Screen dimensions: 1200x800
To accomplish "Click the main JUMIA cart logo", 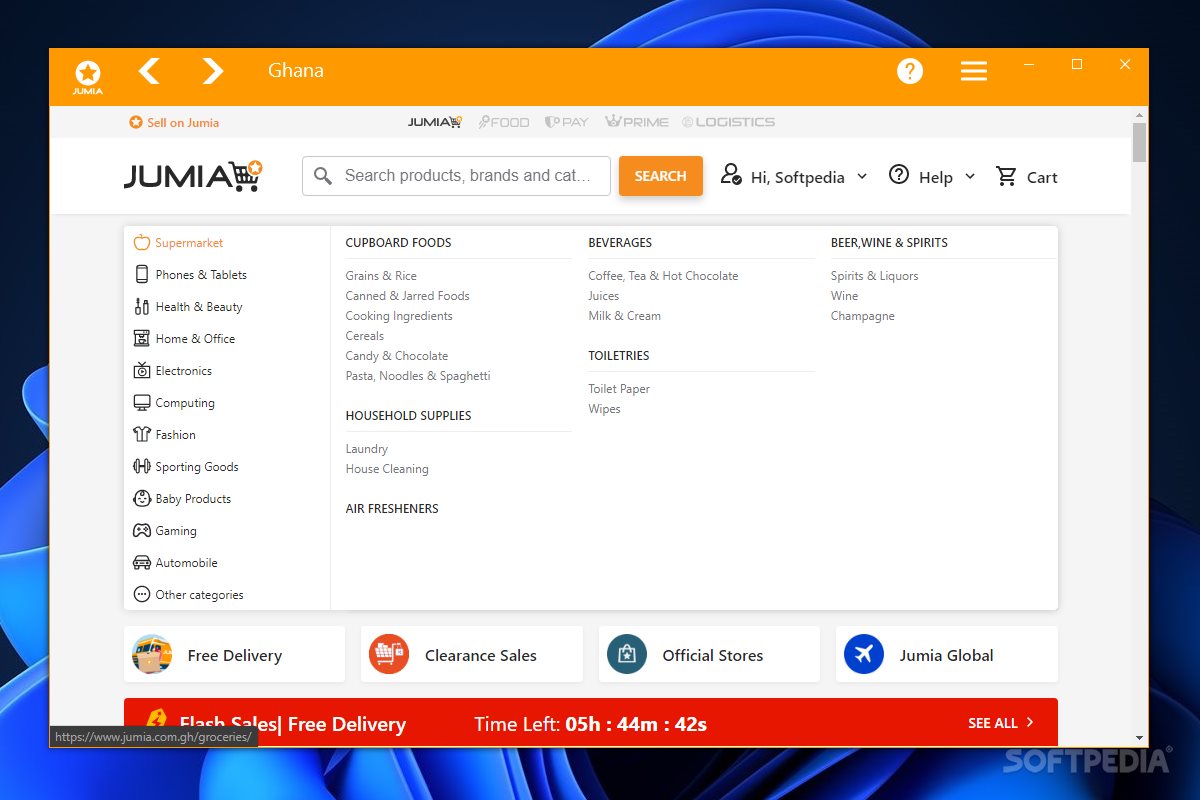I will tap(193, 176).
